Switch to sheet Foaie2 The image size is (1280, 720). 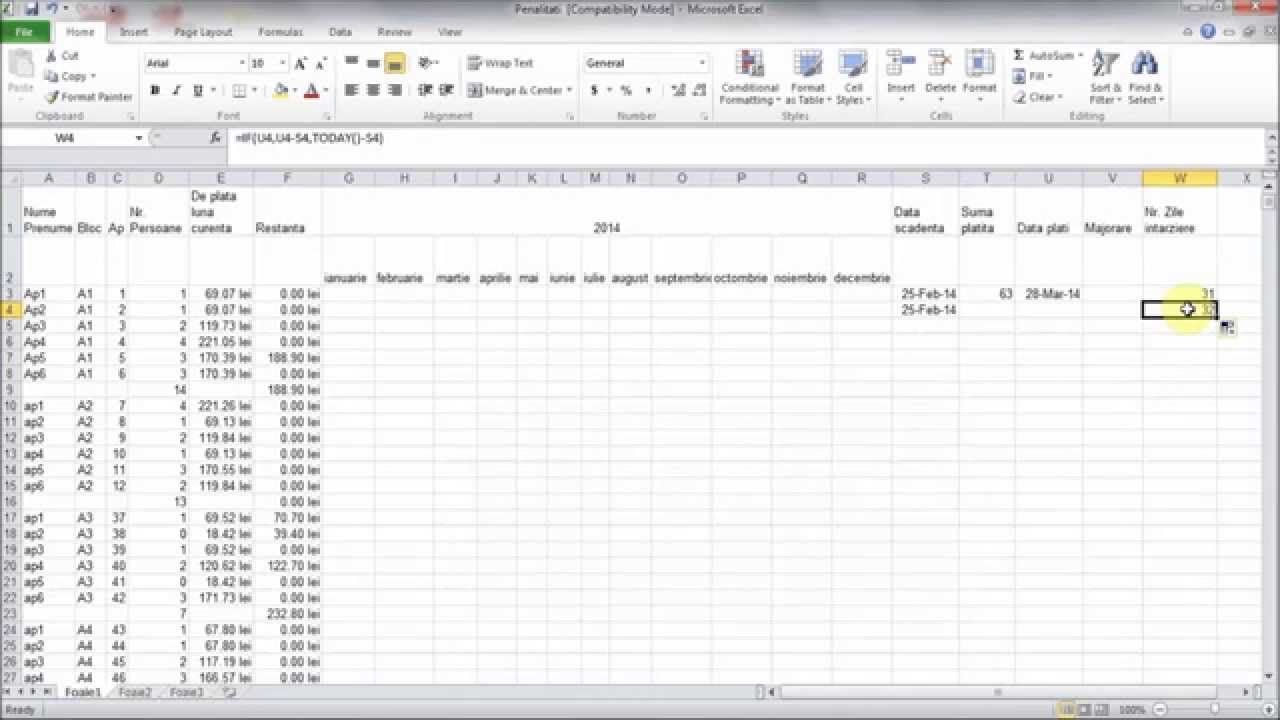pyautogui.click(x=135, y=692)
